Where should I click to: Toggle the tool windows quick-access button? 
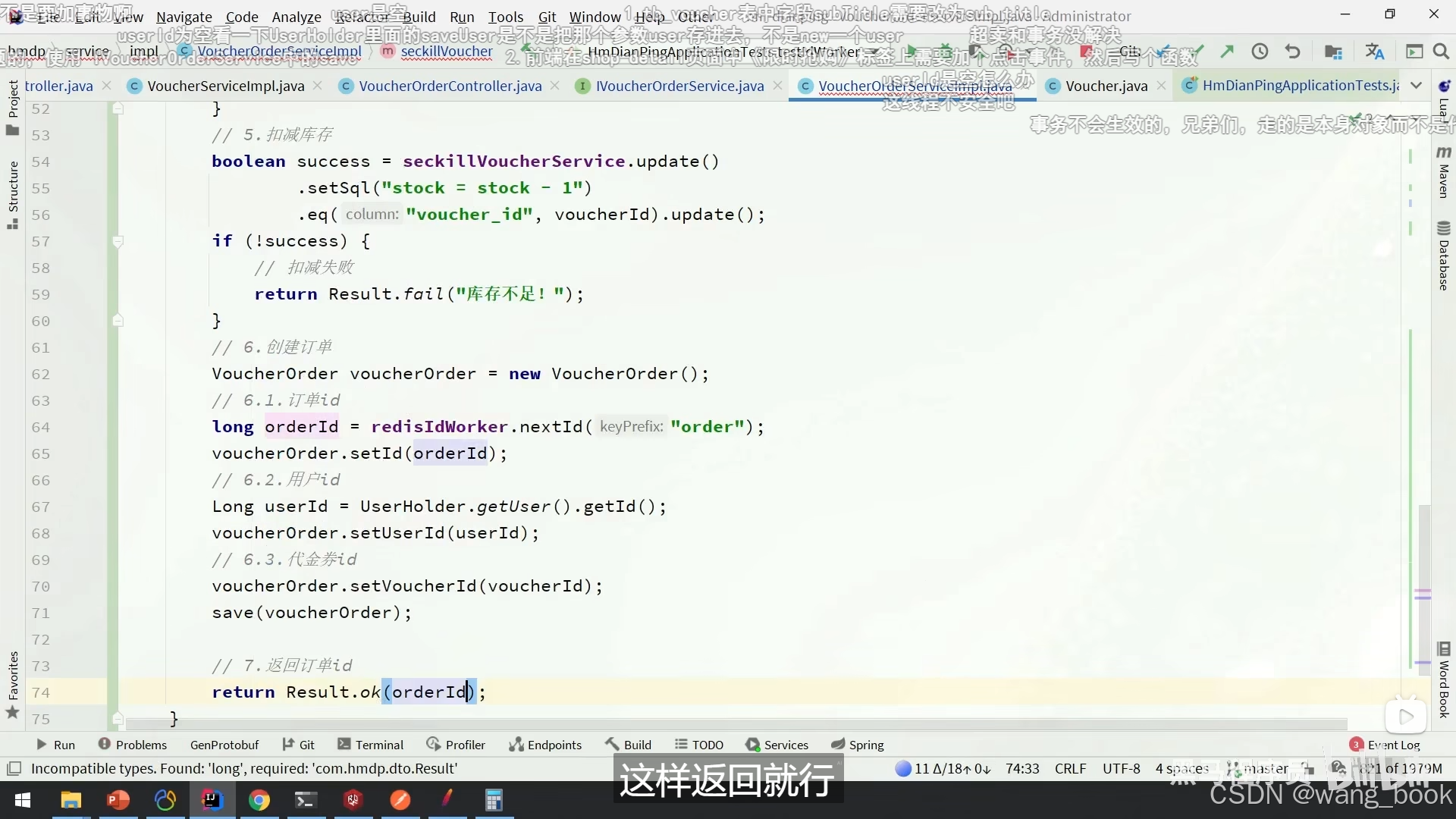[x=14, y=768]
